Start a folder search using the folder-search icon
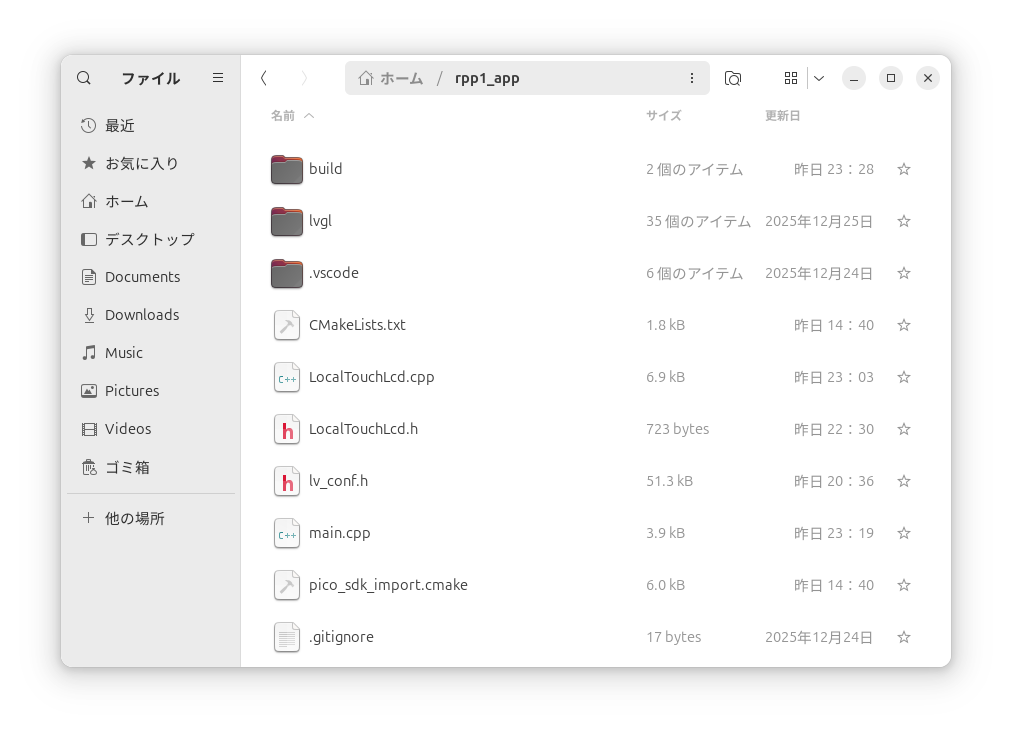 733,78
